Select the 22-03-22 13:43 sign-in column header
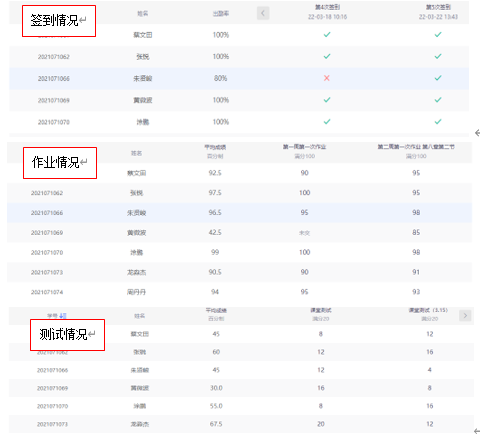Image resolution: width=480 pixels, height=445 pixels. [x=438, y=12]
